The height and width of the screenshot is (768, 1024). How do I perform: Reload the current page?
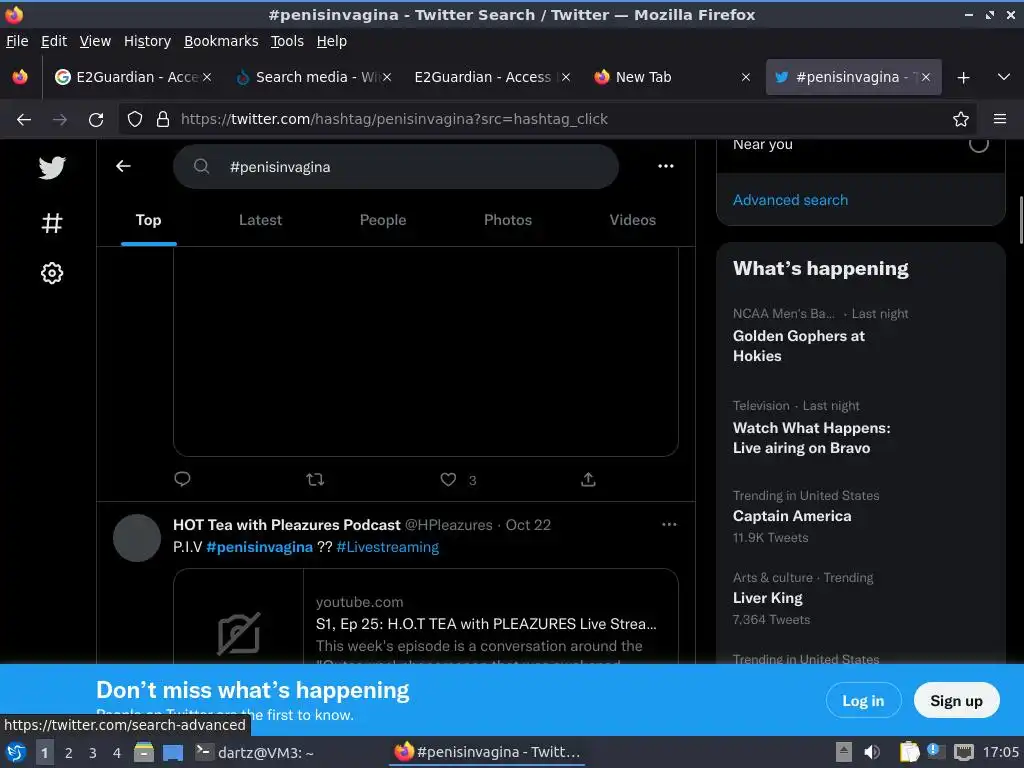pos(96,120)
